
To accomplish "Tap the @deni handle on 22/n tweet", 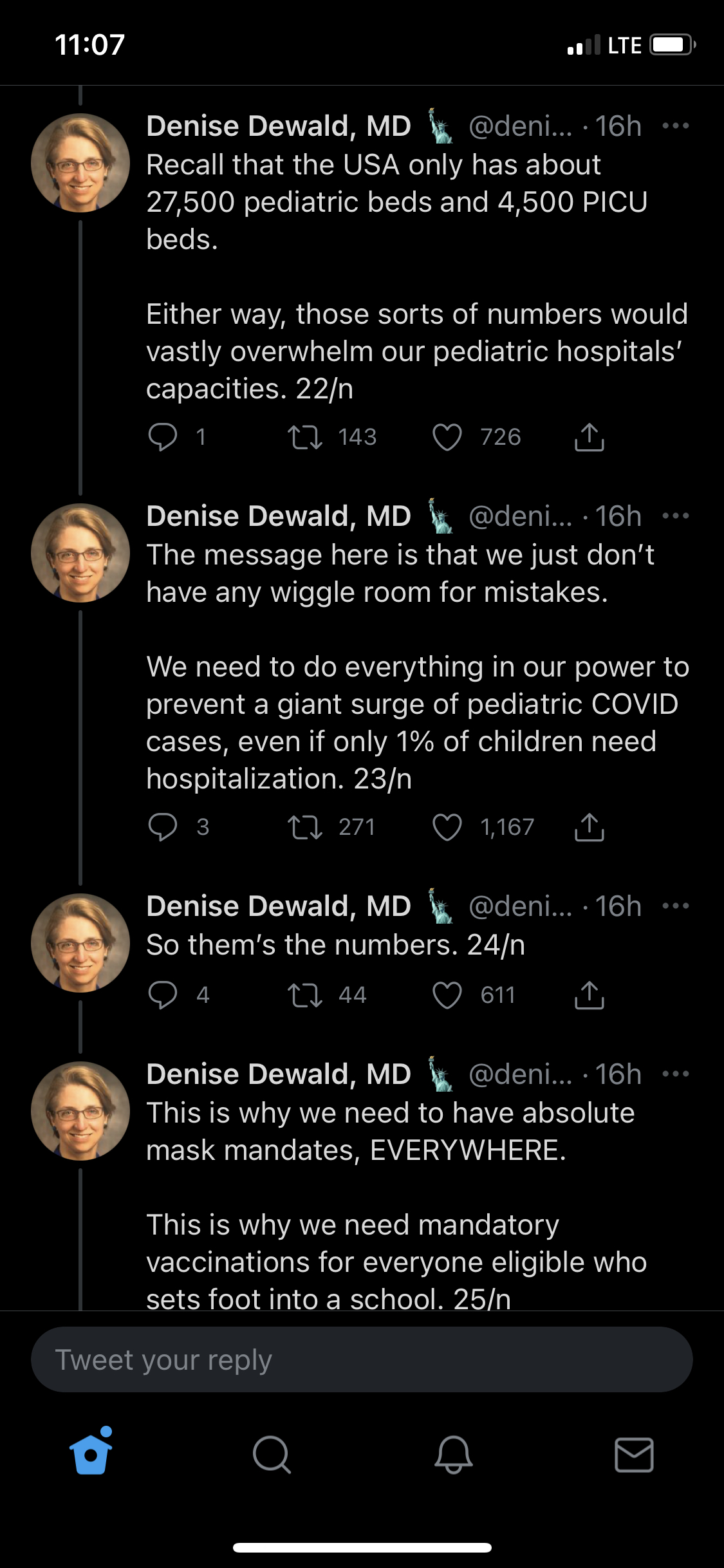I will pos(519,126).
